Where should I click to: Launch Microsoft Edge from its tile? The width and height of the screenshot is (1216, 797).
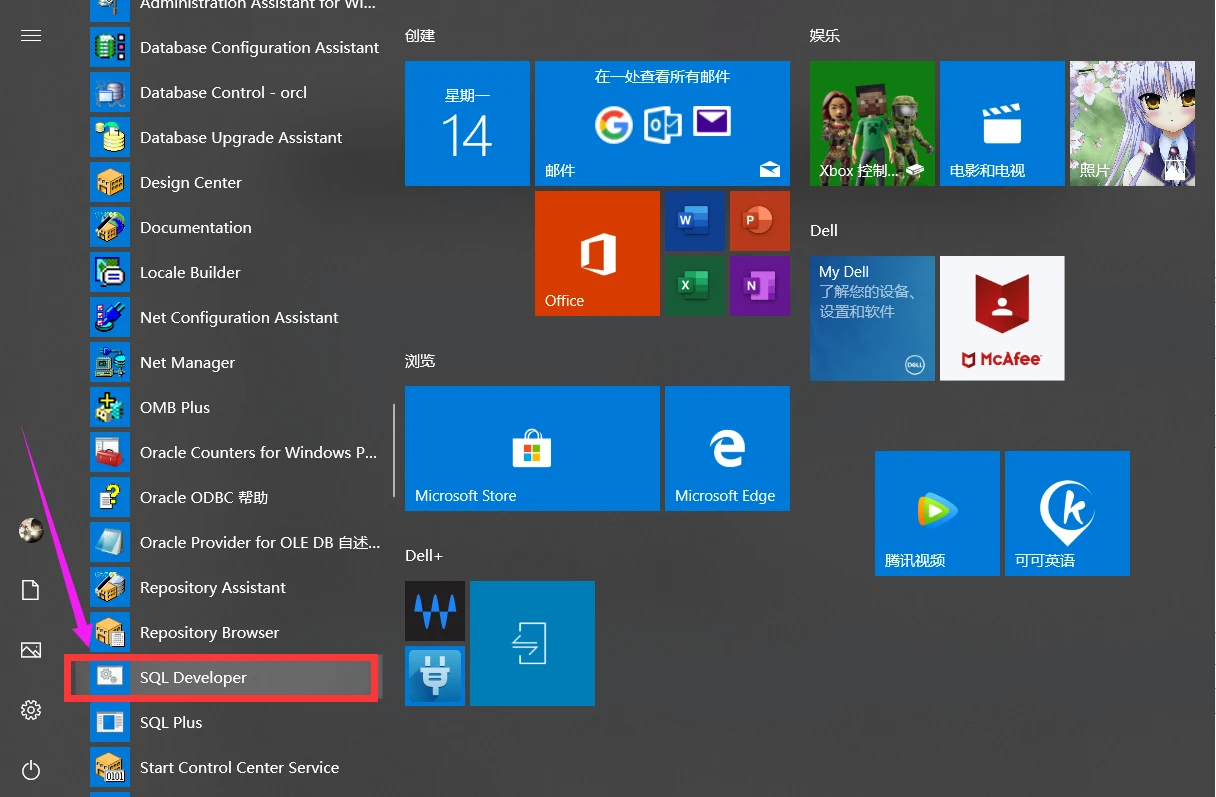727,448
